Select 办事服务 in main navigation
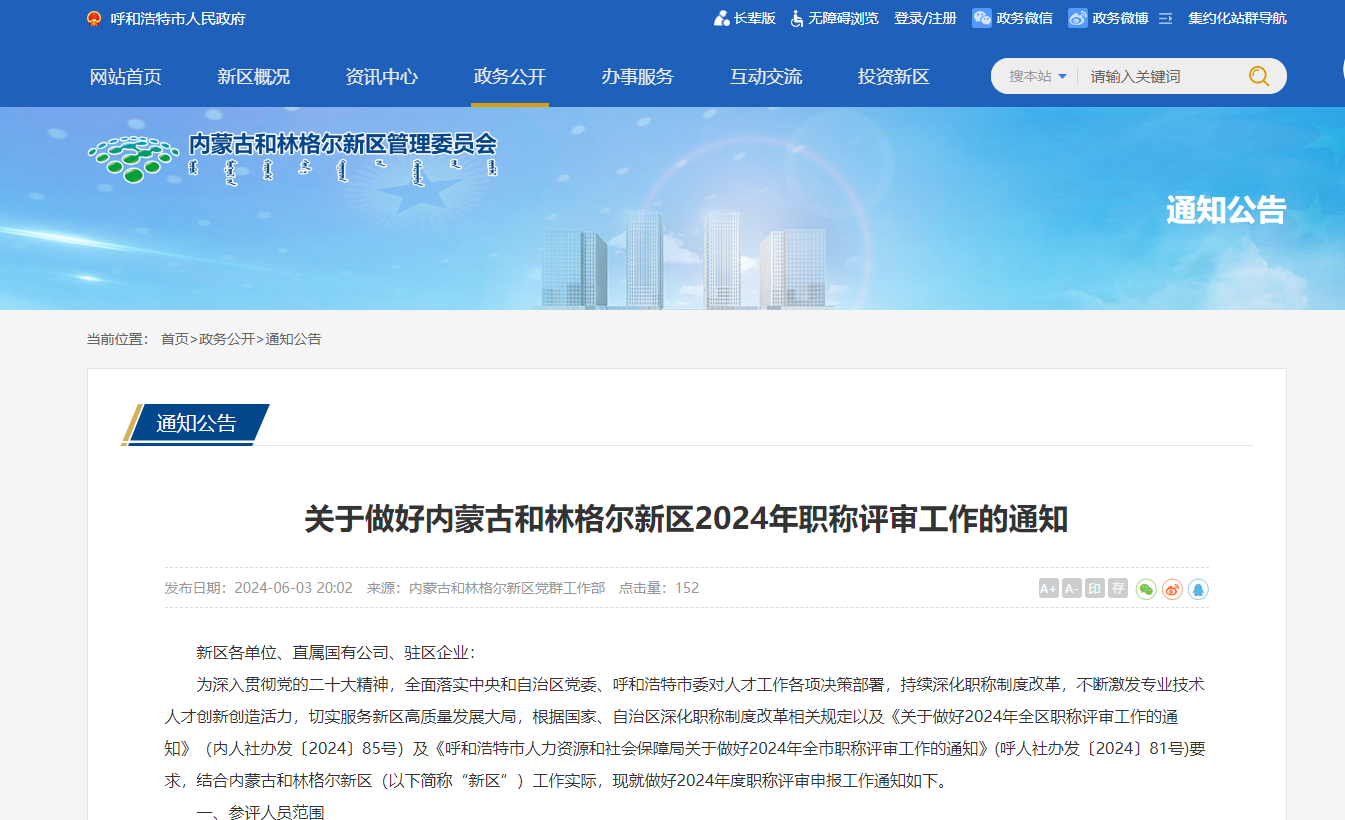The width and height of the screenshot is (1345, 820). click(637, 77)
